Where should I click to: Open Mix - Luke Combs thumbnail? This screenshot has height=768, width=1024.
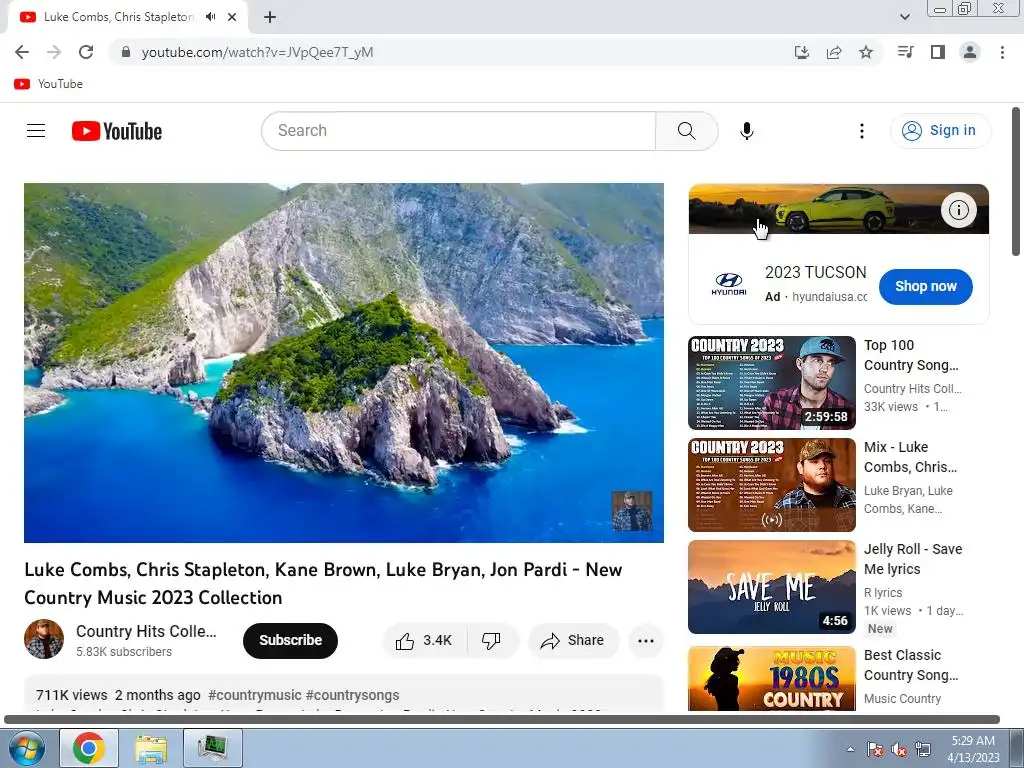(x=771, y=485)
